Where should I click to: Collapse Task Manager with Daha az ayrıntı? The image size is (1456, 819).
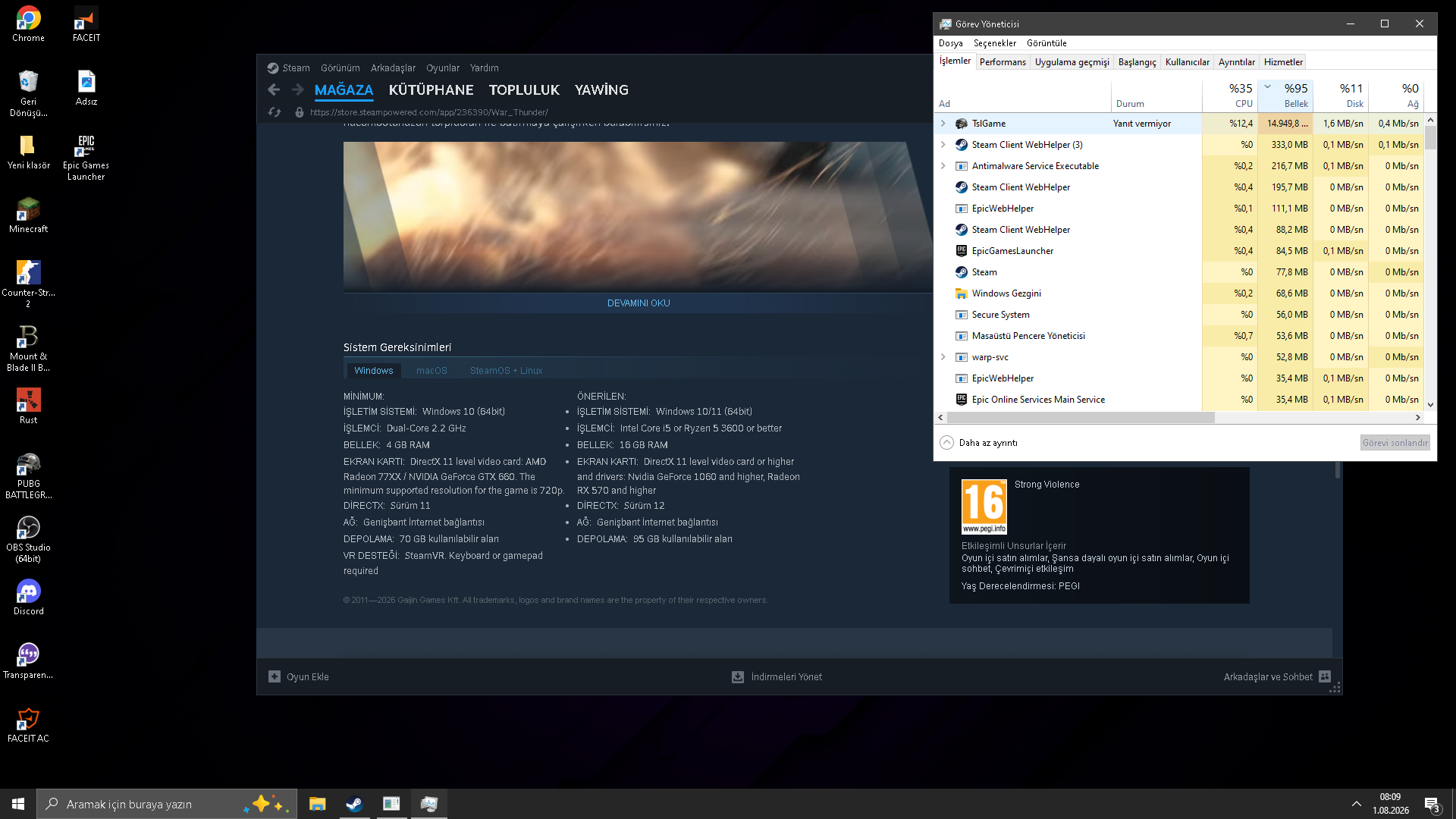979,443
